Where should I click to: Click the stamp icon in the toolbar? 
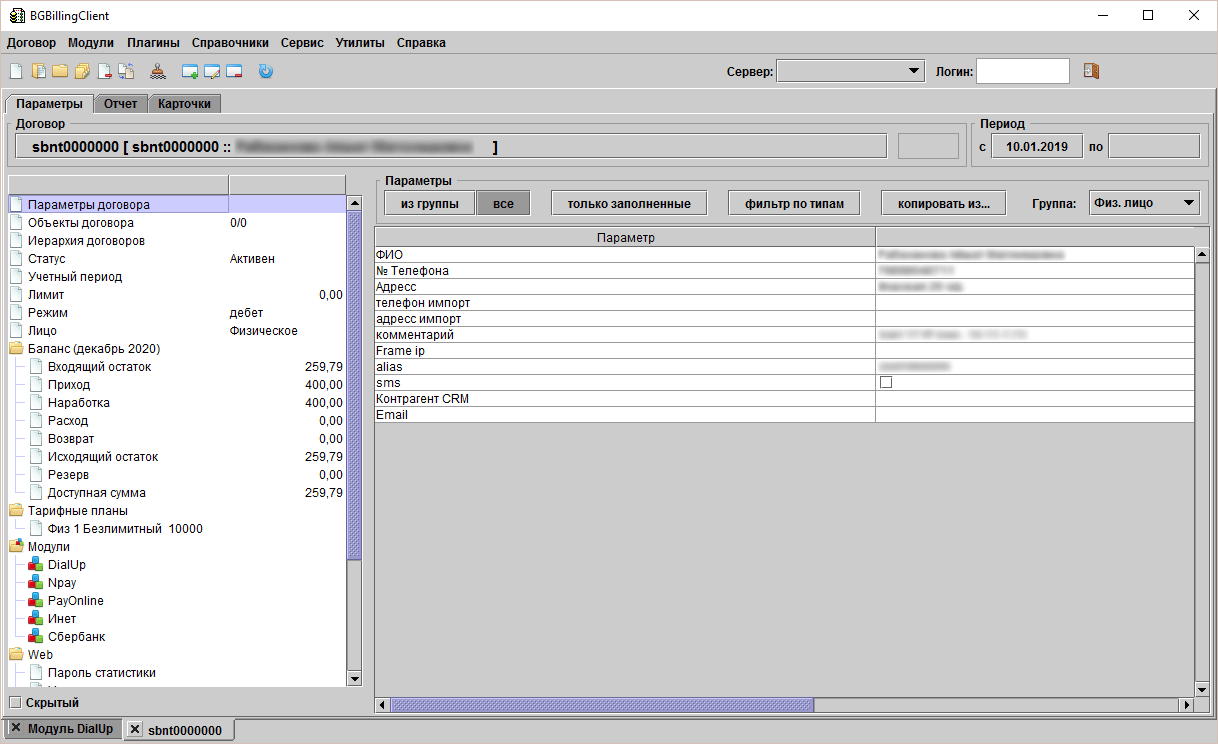[158, 71]
